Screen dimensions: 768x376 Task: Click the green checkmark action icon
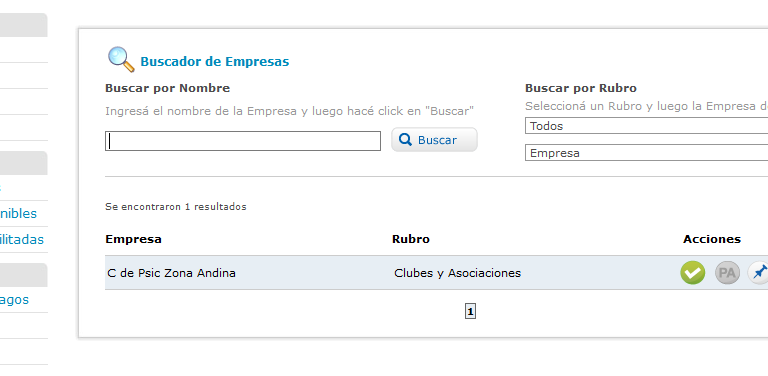point(693,273)
